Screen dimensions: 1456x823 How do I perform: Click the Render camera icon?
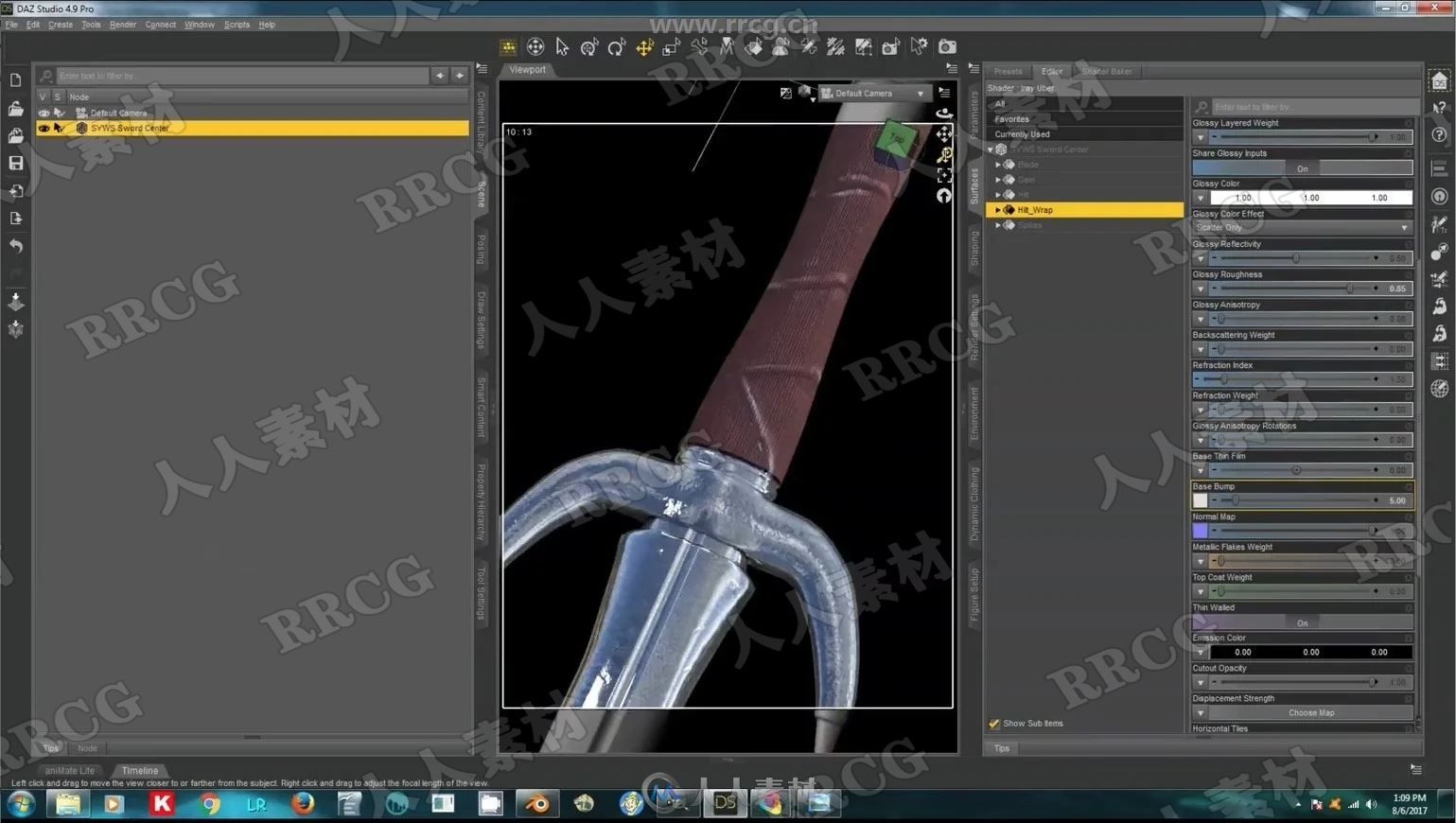[946, 46]
